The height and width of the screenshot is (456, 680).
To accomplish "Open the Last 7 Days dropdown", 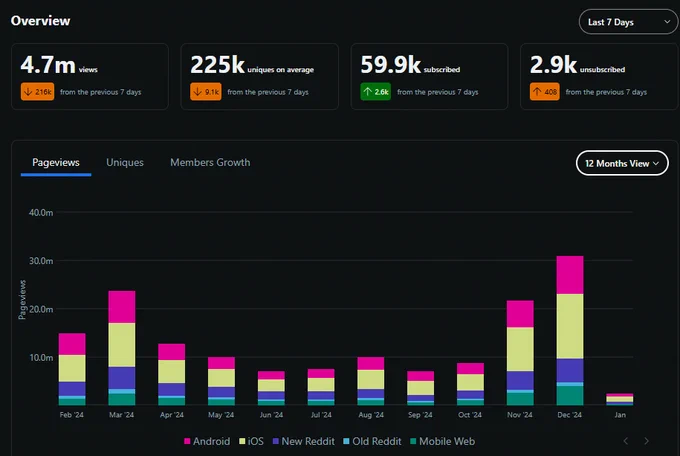I will 628,22.
